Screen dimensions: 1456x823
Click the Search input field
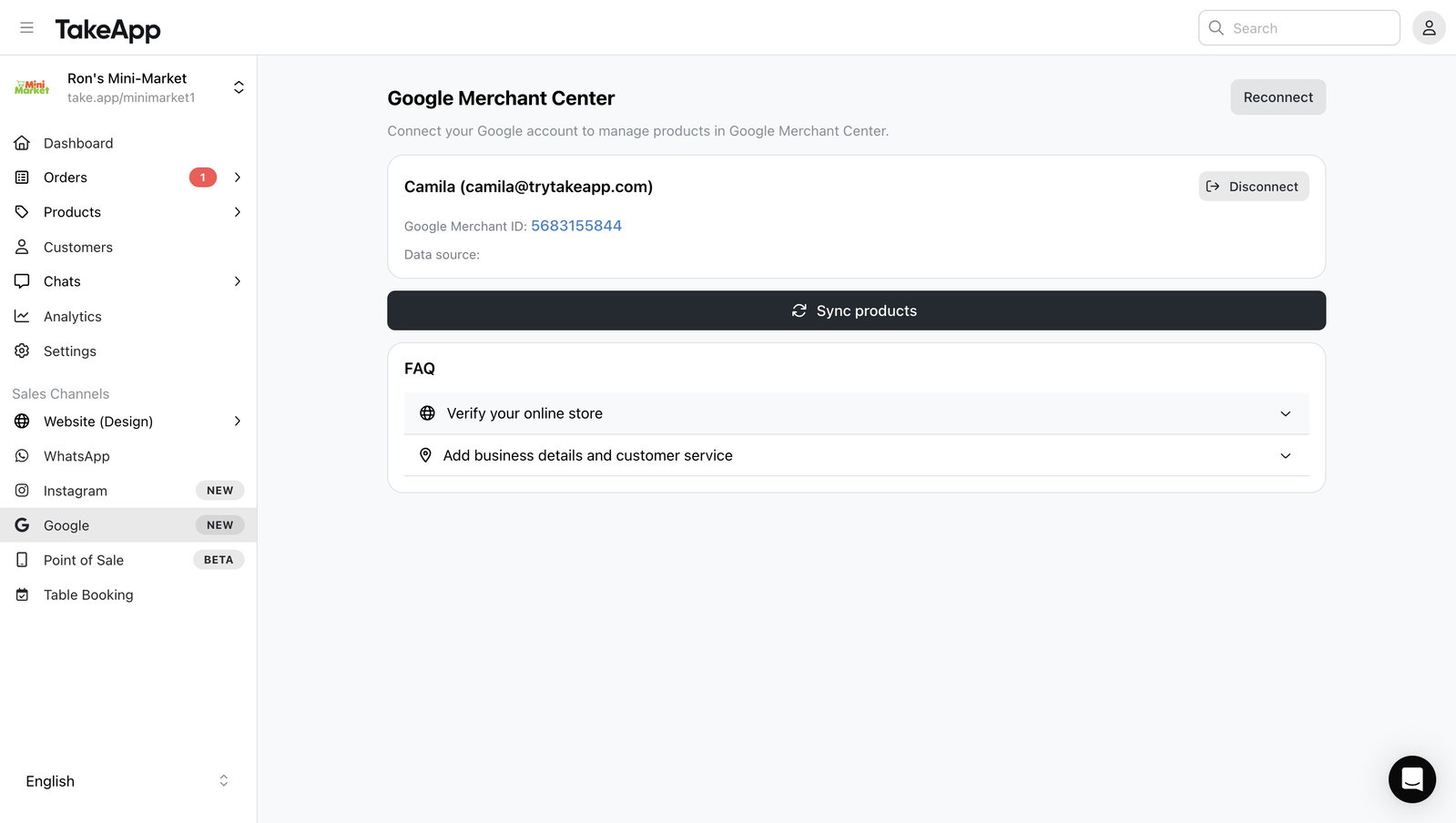pyautogui.click(x=1298, y=28)
